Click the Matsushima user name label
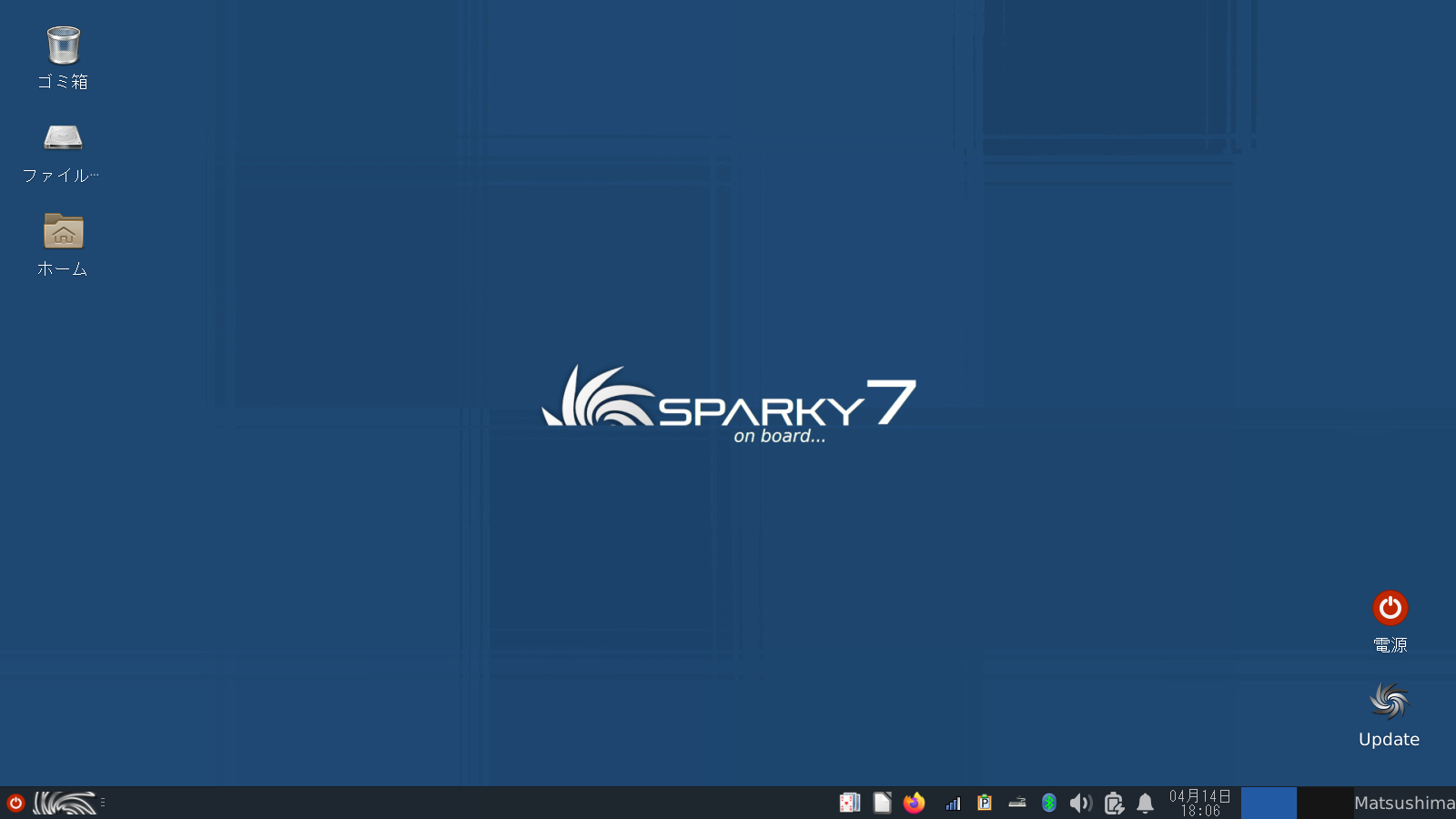Viewport: 1456px width, 819px height. [x=1404, y=803]
